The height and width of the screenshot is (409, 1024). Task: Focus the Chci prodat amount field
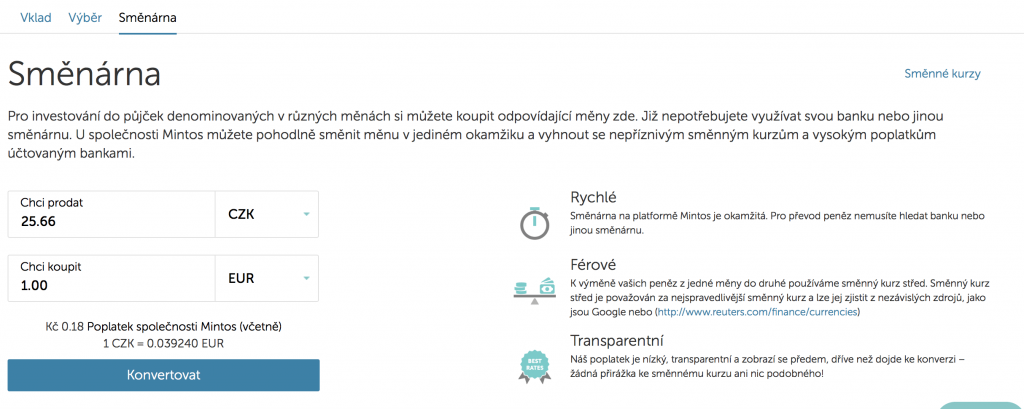pyautogui.click(x=112, y=214)
